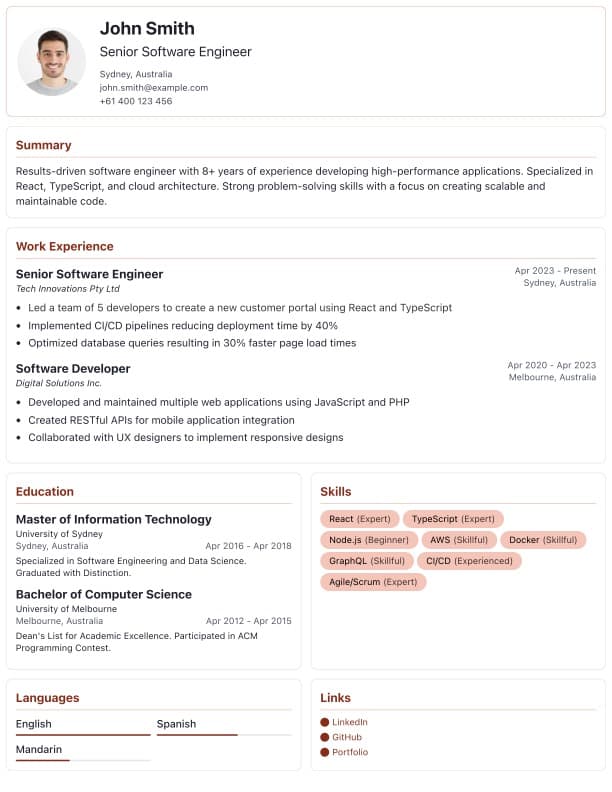This screenshot has width=612, height=792.
Task: Click the email john.smith@example.com
Action: click(x=154, y=87)
